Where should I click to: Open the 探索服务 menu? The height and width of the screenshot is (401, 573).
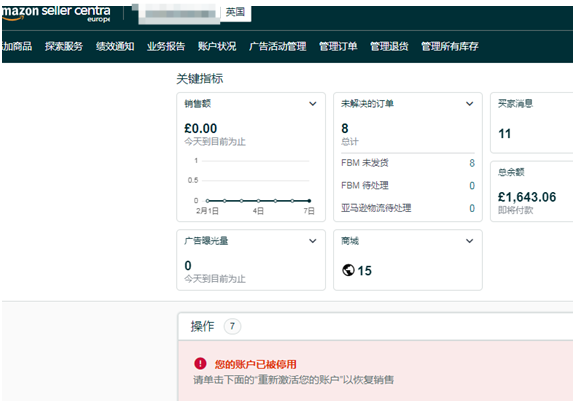click(64, 46)
